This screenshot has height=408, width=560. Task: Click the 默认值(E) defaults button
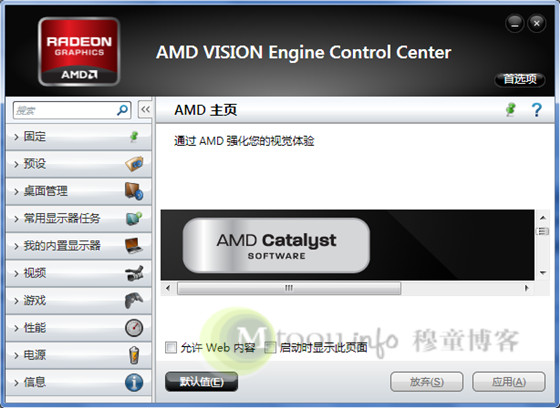201,382
